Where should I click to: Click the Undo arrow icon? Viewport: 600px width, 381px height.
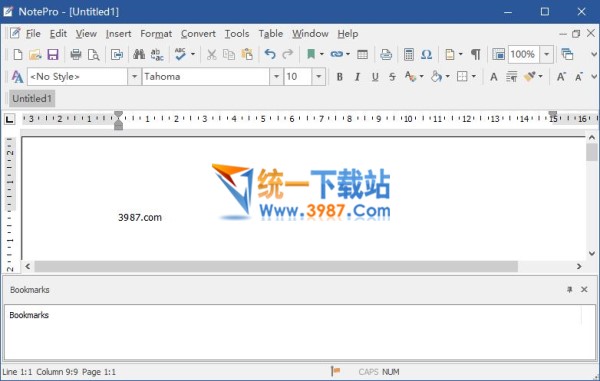pyautogui.click(x=270, y=54)
